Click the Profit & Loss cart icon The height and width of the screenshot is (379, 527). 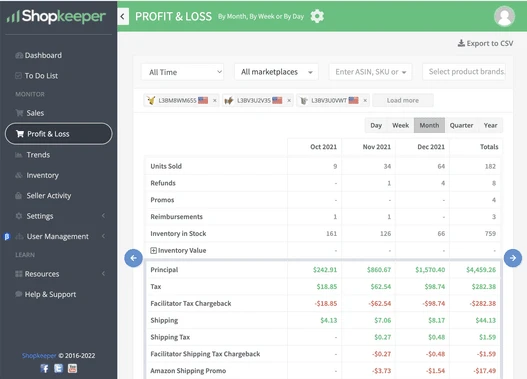(x=20, y=134)
